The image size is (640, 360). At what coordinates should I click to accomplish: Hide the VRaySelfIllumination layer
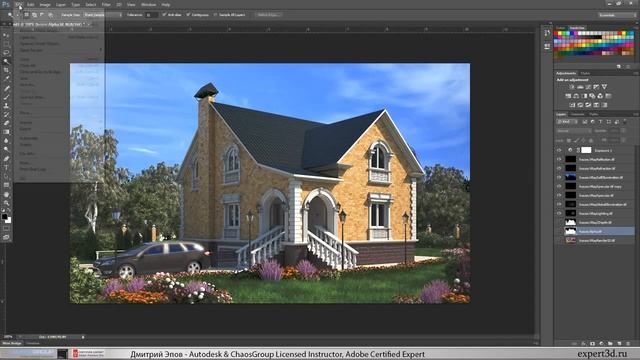(559, 177)
